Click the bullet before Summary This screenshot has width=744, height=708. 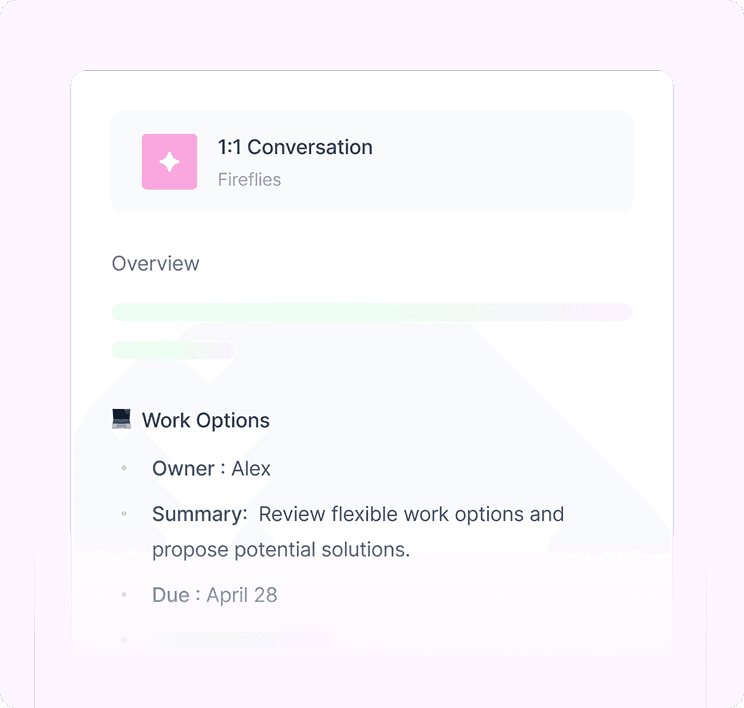tap(124, 513)
